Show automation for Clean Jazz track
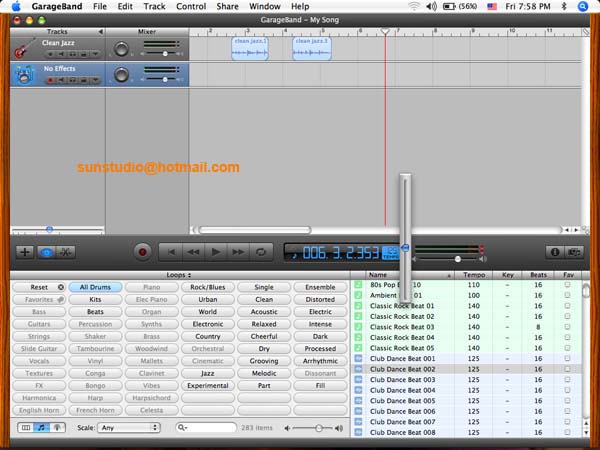 click(95, 54)
